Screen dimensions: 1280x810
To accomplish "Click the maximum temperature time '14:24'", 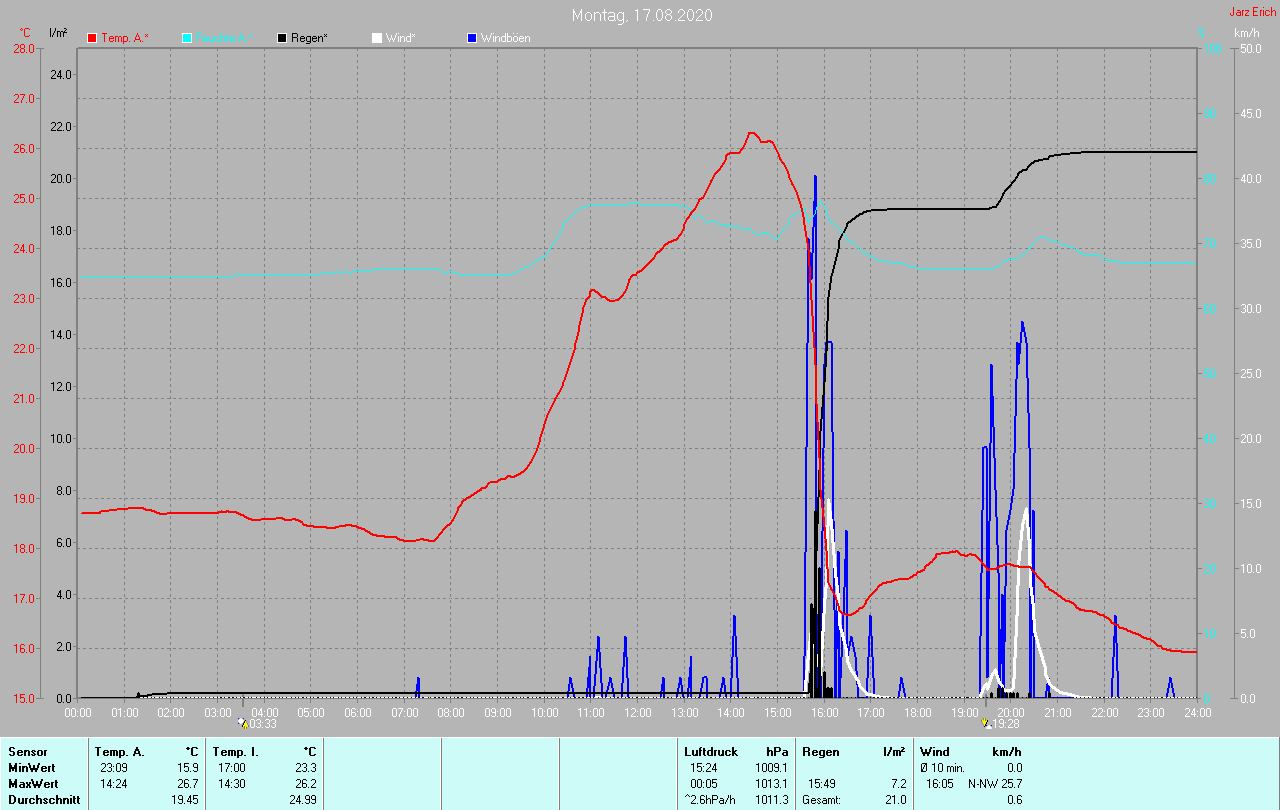I will pos(113,783).
